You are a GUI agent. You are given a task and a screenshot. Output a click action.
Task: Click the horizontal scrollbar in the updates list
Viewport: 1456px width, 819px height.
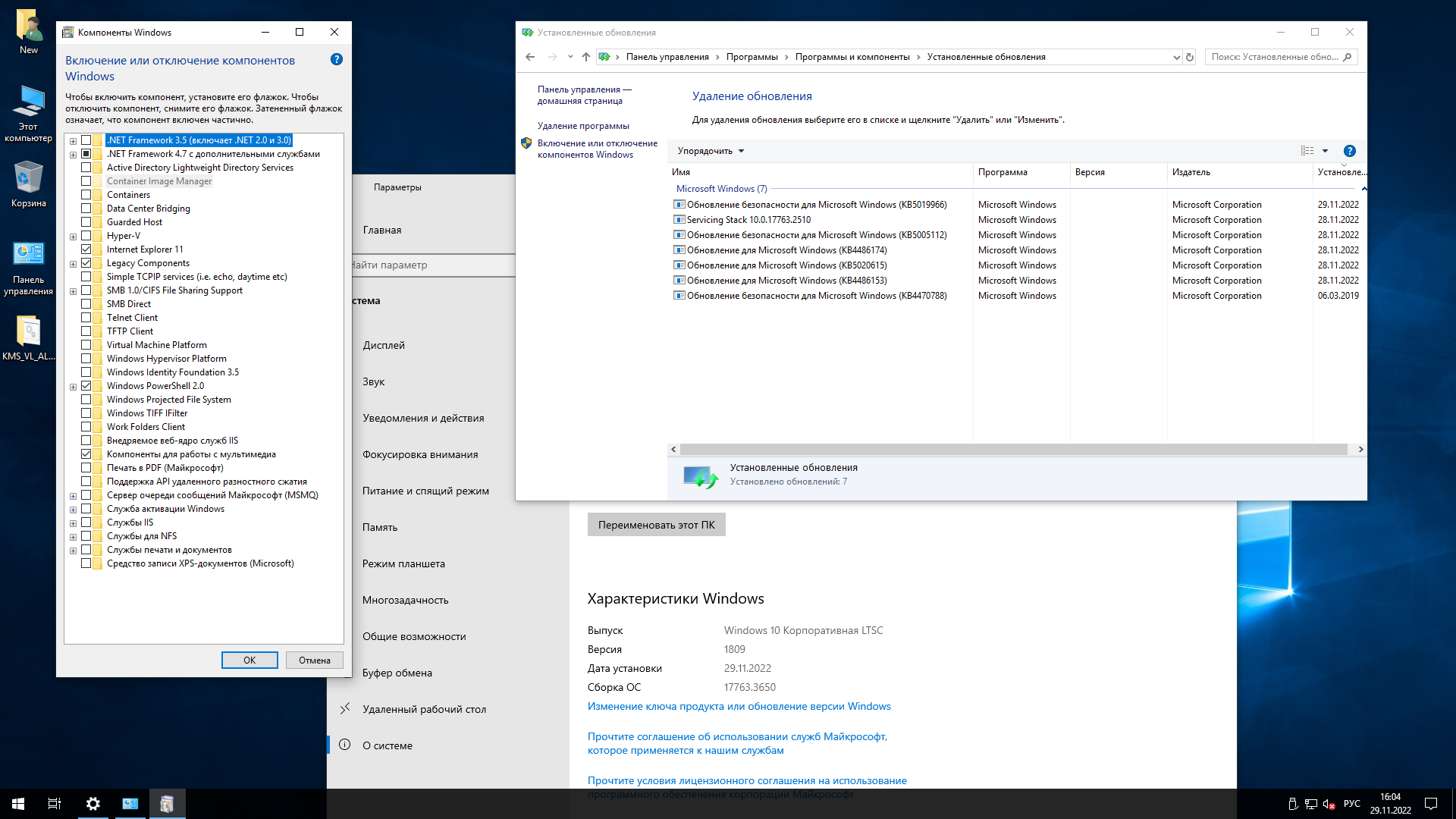click(1013, 450)
